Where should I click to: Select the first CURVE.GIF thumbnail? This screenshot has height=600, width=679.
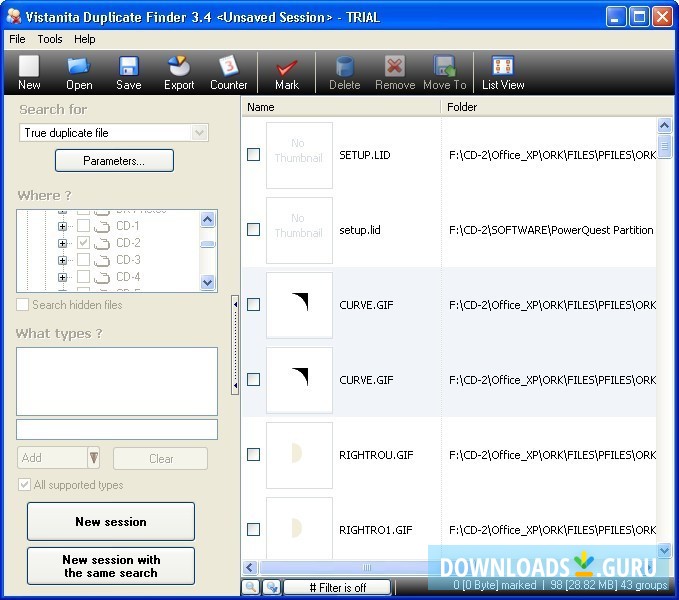click(x=299, y=305)
